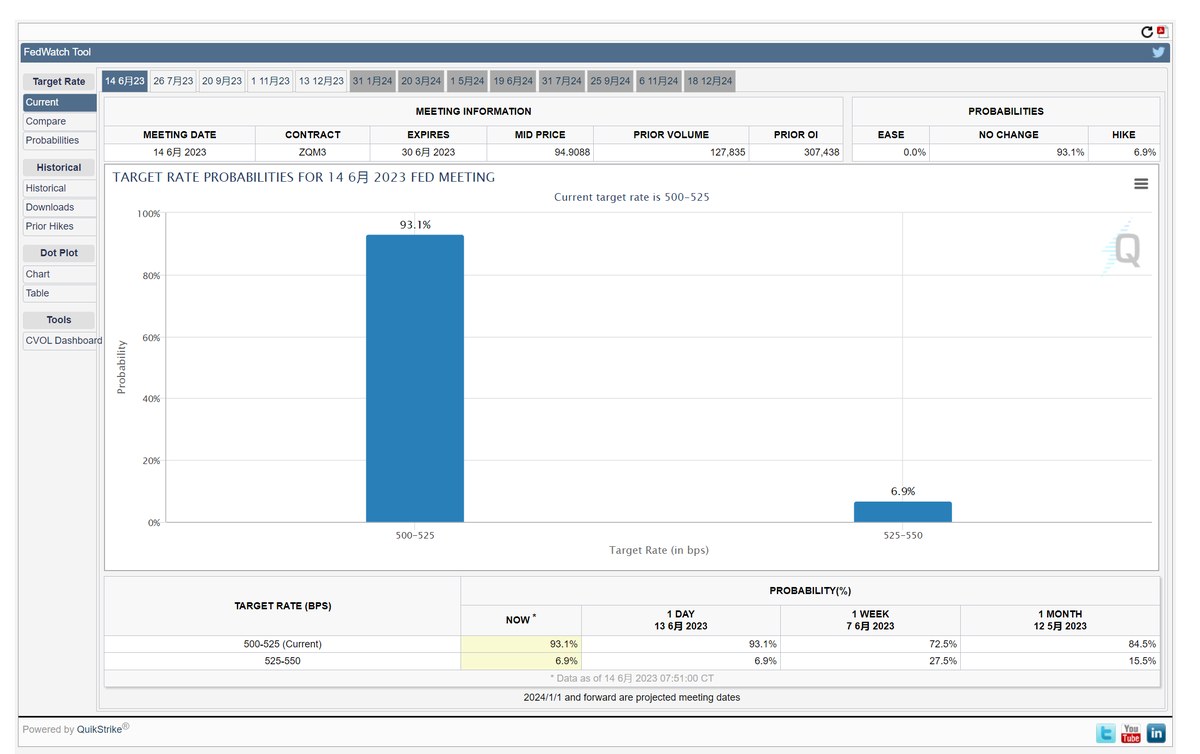Open the chart hamburger menu icon
The image size is (1200, 754).
click(x=1141, y=184)
